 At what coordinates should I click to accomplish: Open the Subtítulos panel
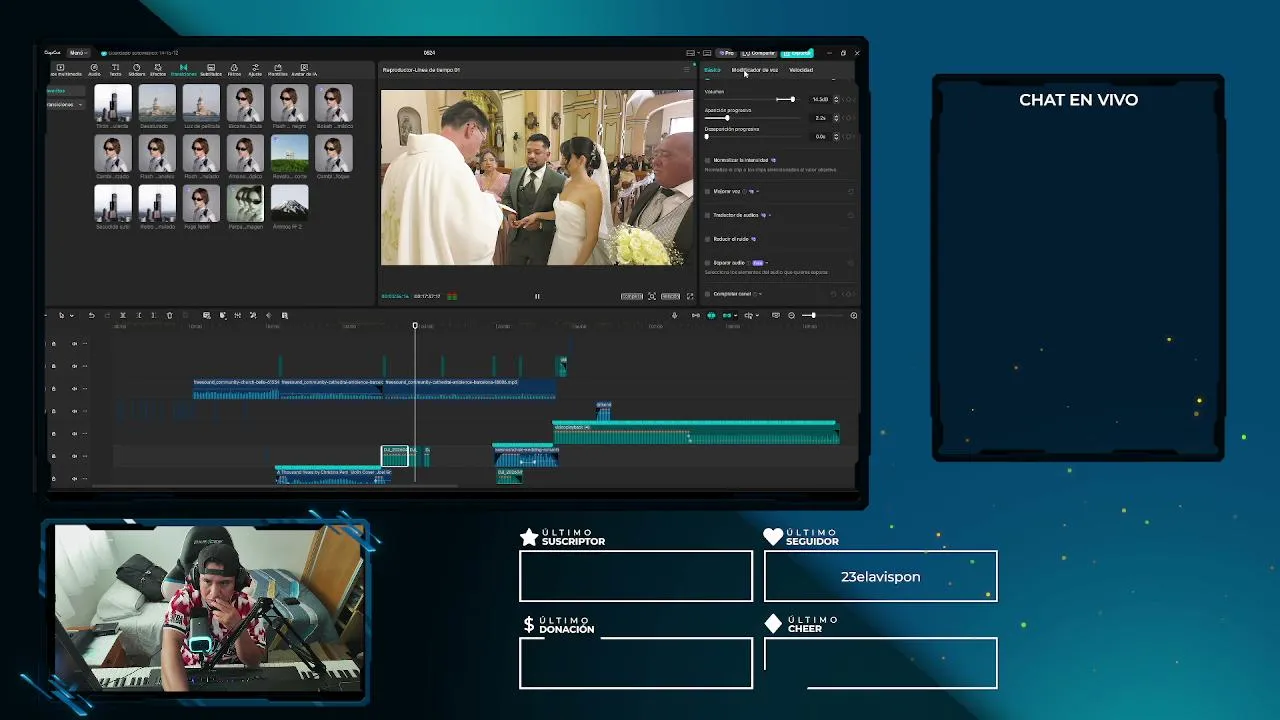point(210,70)
